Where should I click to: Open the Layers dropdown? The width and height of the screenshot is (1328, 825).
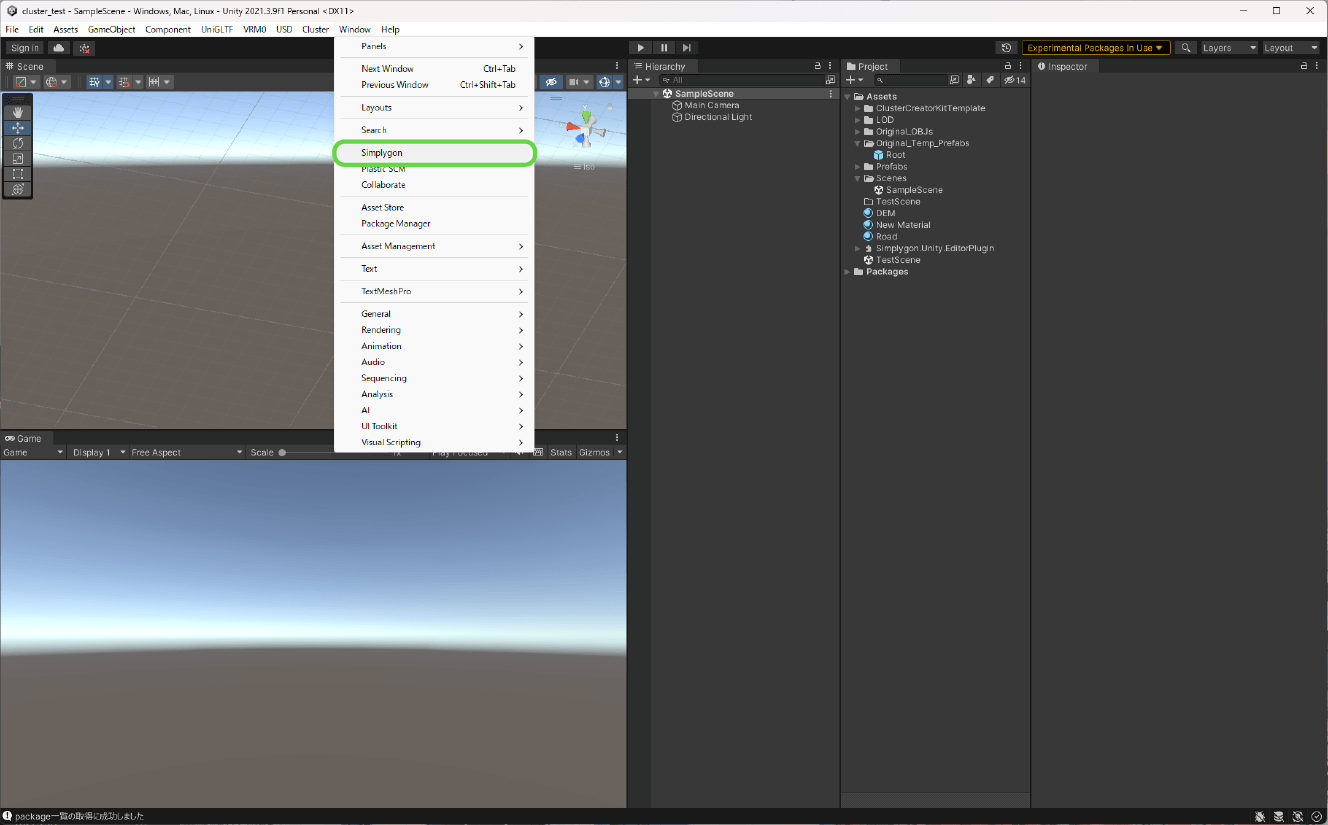pyautogui.click(x=1229, y=48)
